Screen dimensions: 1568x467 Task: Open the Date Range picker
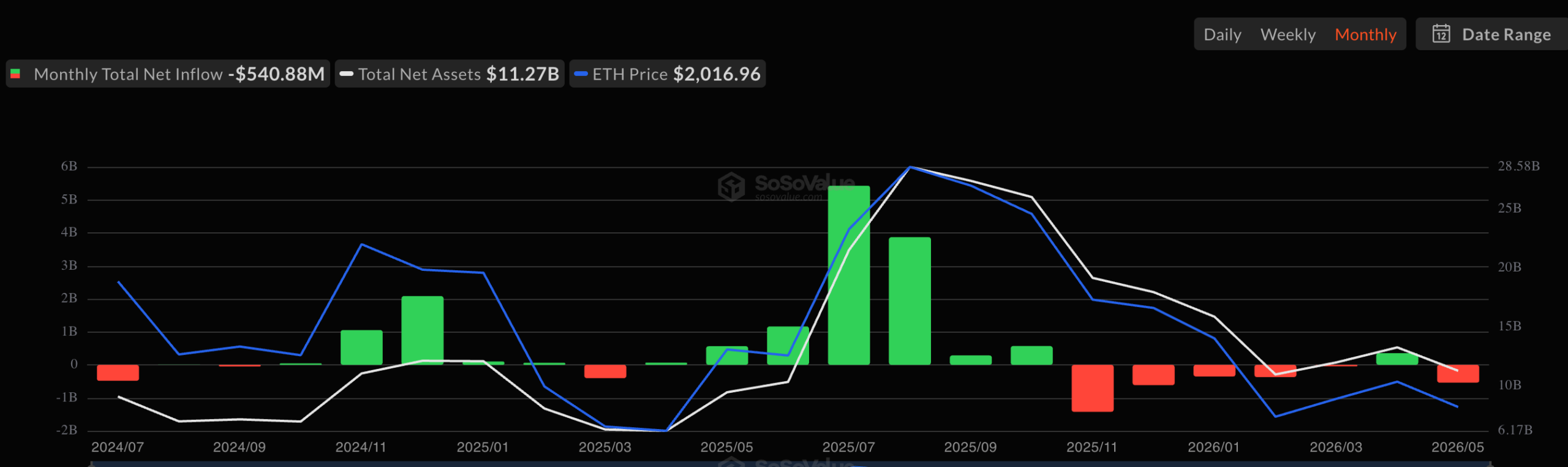(1491, 34)
